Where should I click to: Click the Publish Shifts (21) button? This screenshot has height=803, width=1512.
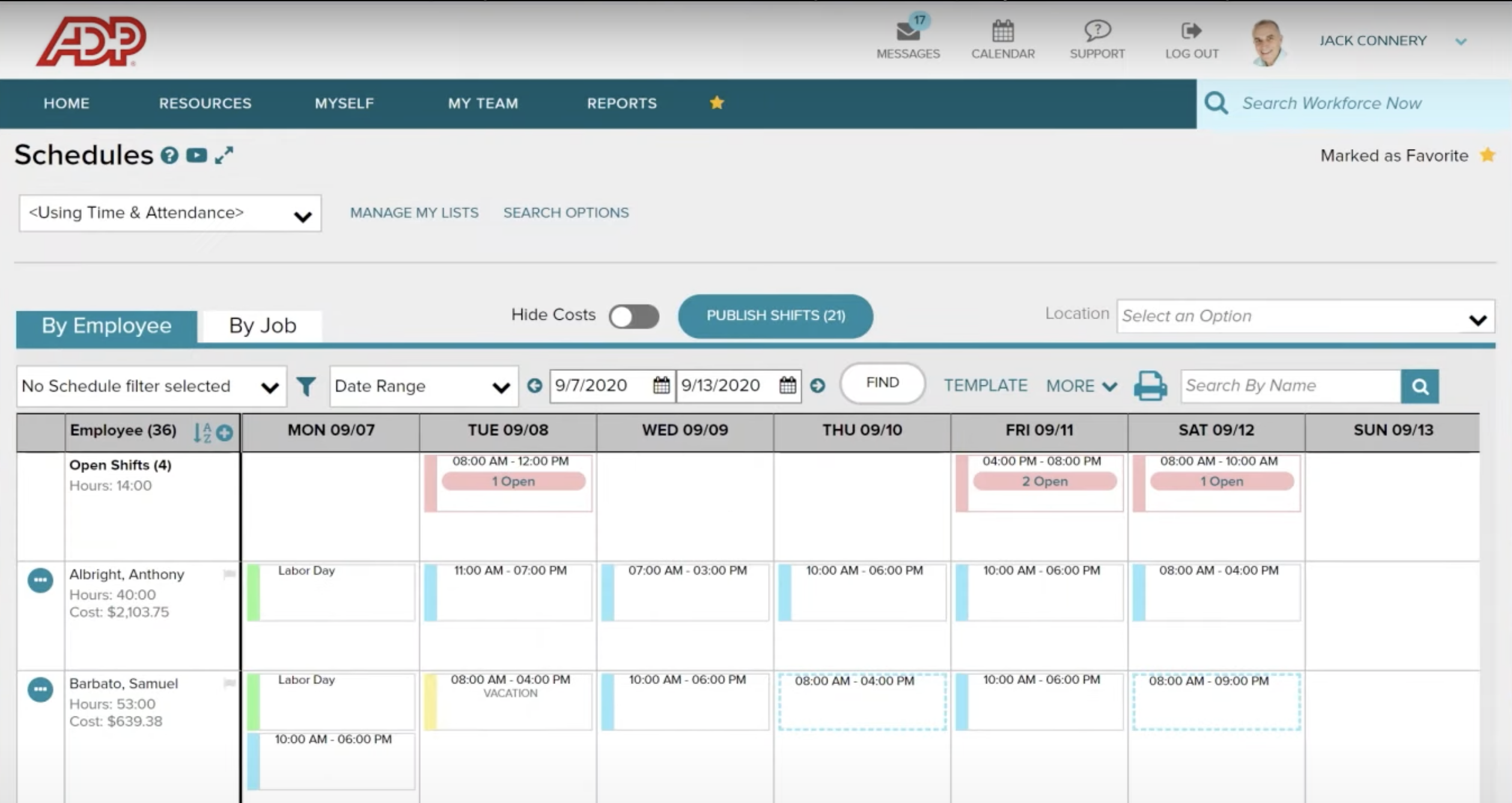(775, 316)
